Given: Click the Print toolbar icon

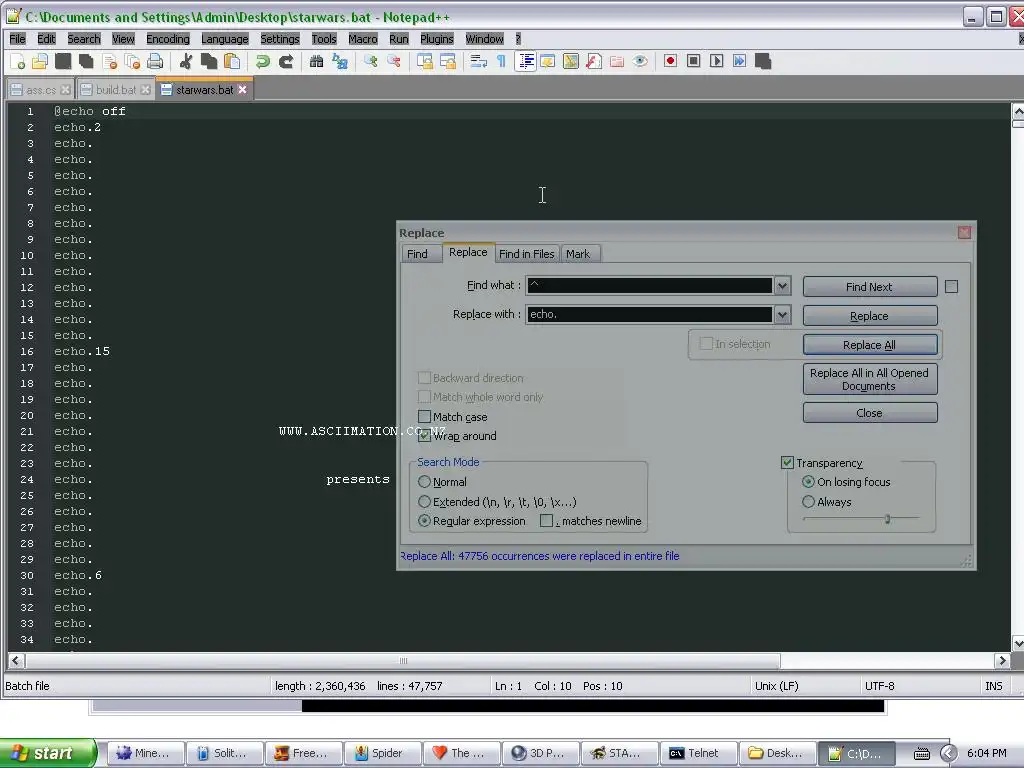Looking at the screenshot, I should coord(155,61).
